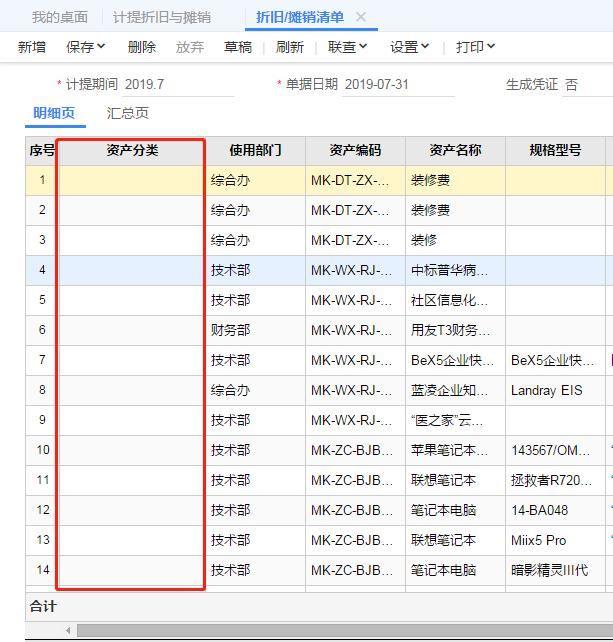Click BeX5企业快… in 资产名称 column
This screenshot has height=642, width=613.
click(x=452, y=360)
